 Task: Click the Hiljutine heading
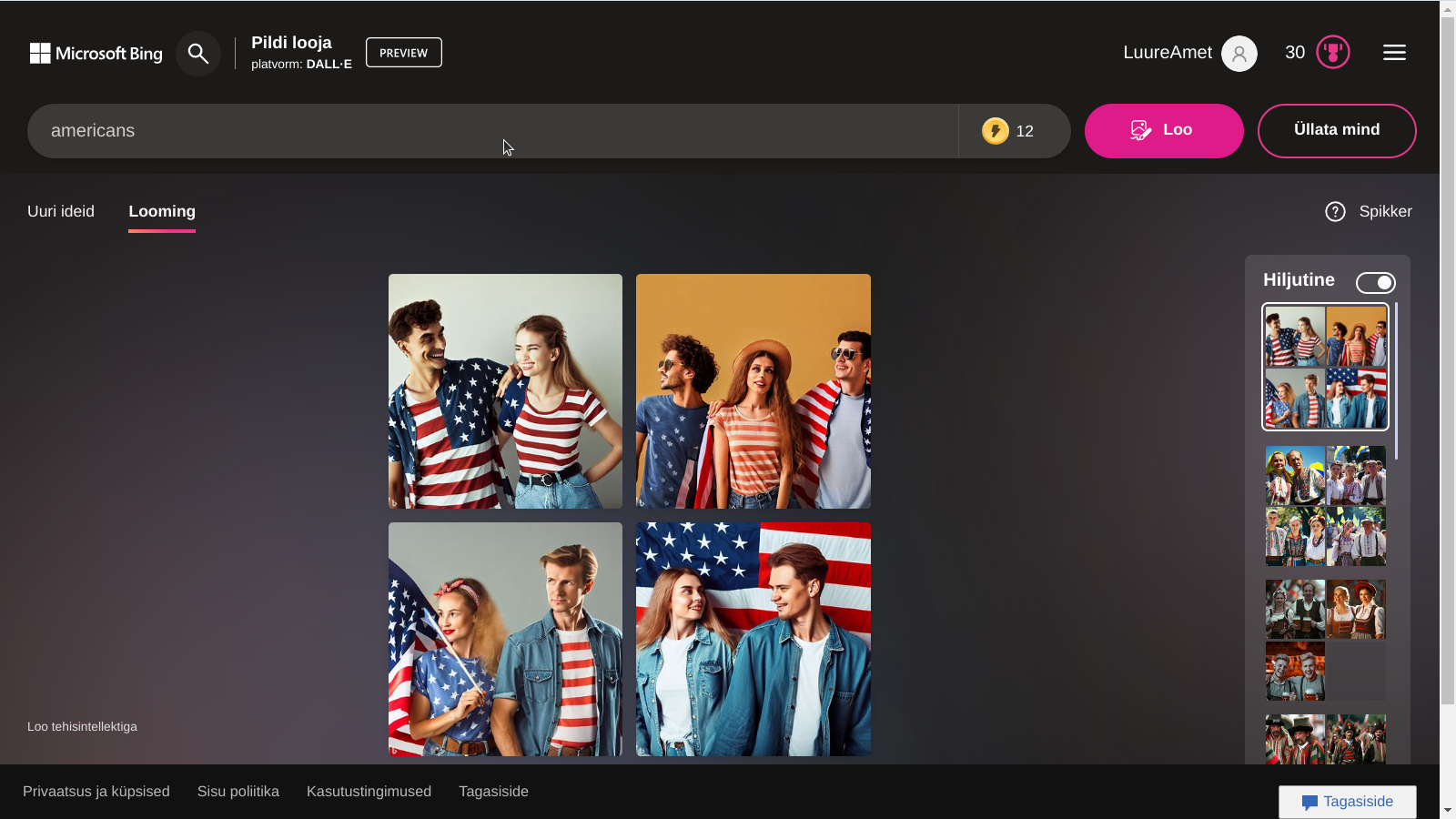pyautogui.click(x=1299, y=280)
